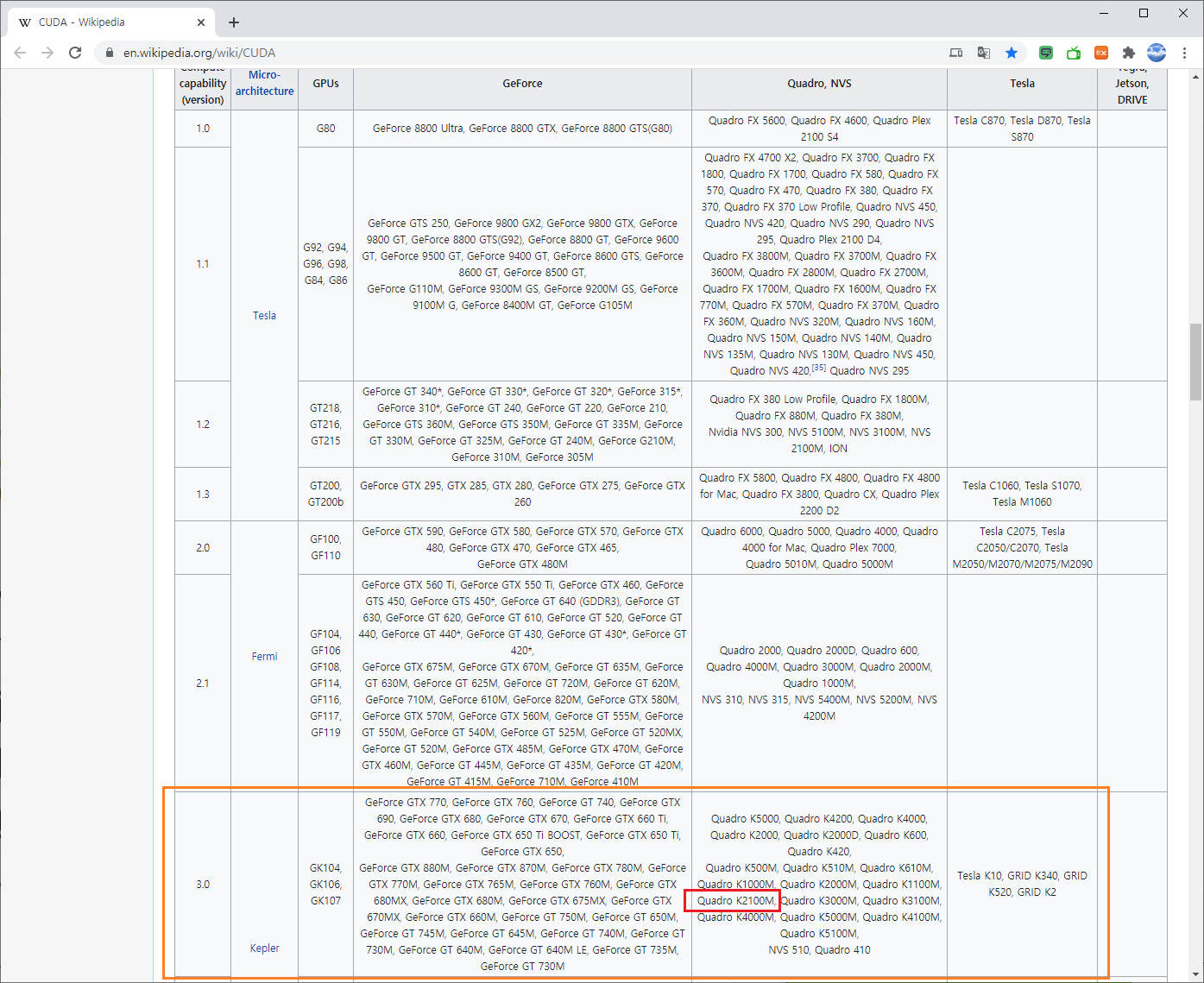
Task: Open the green chat extension icon
Action: [x=1046, y=53]
